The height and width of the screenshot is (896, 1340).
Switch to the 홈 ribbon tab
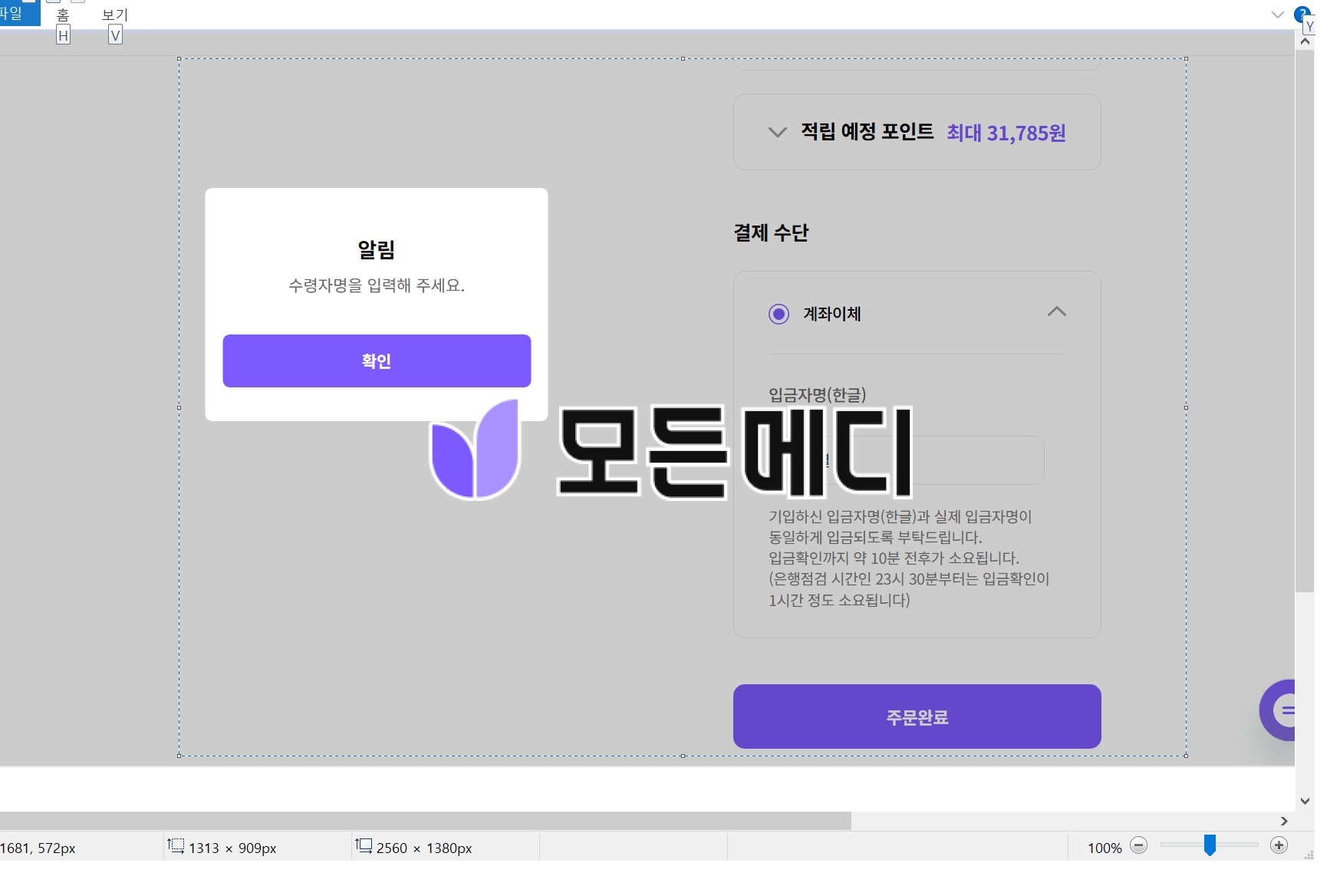63,15
